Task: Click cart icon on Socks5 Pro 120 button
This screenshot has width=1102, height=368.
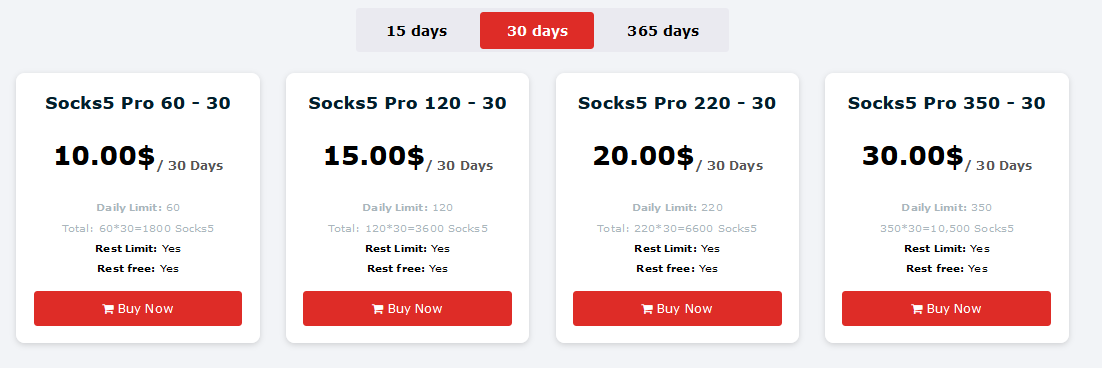Action: 377,309
